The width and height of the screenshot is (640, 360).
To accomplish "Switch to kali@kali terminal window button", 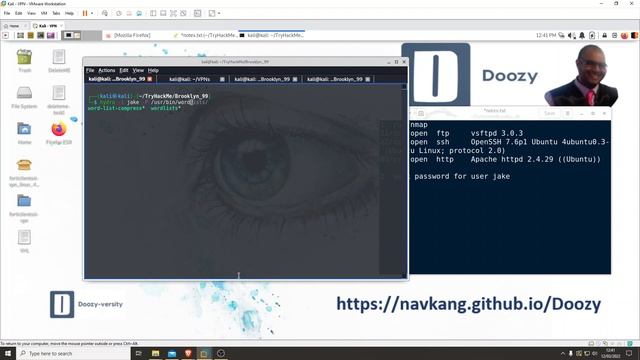I will point(272,36).
